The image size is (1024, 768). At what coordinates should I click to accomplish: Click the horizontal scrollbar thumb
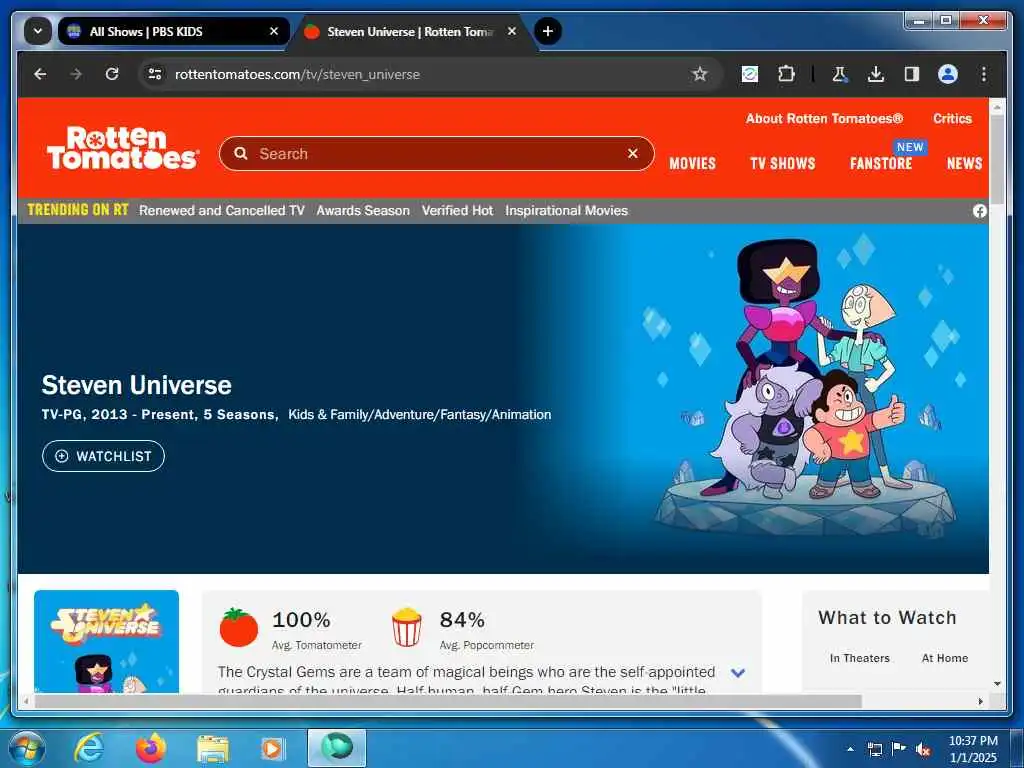click(448, 701)
